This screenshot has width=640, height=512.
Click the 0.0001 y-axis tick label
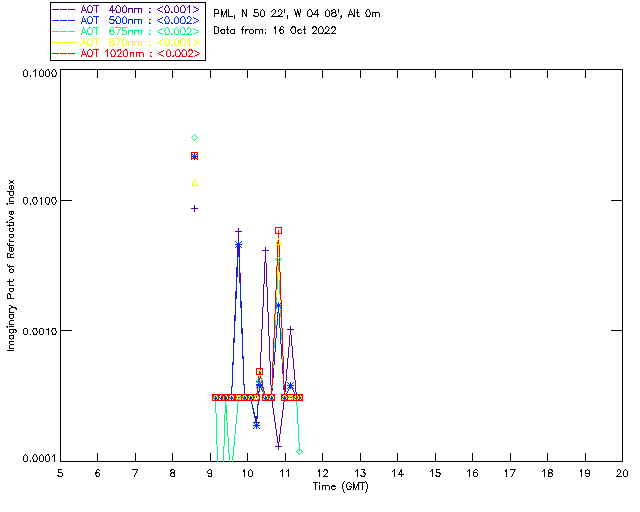(40, 459)
